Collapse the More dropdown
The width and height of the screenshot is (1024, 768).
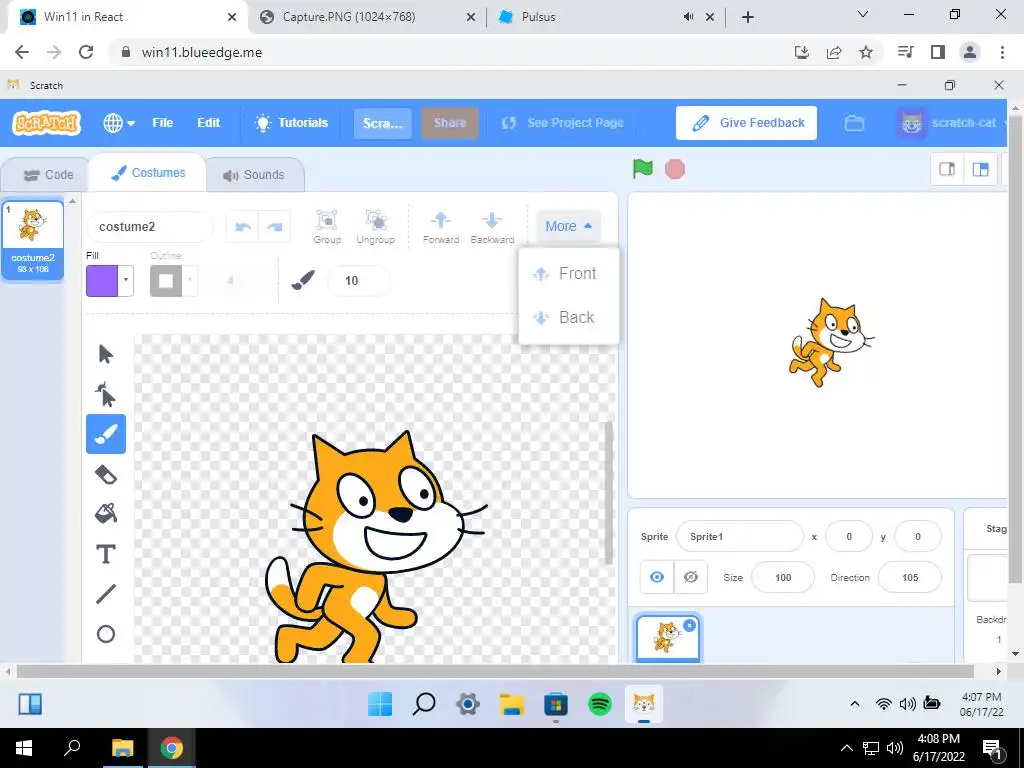pos(568,226)
